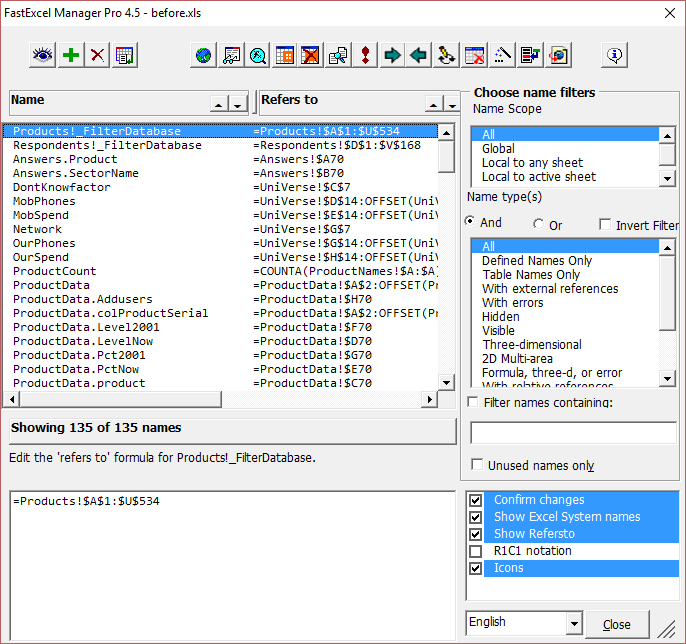Click the yellow highlighter tool icon

pos(446,55)
